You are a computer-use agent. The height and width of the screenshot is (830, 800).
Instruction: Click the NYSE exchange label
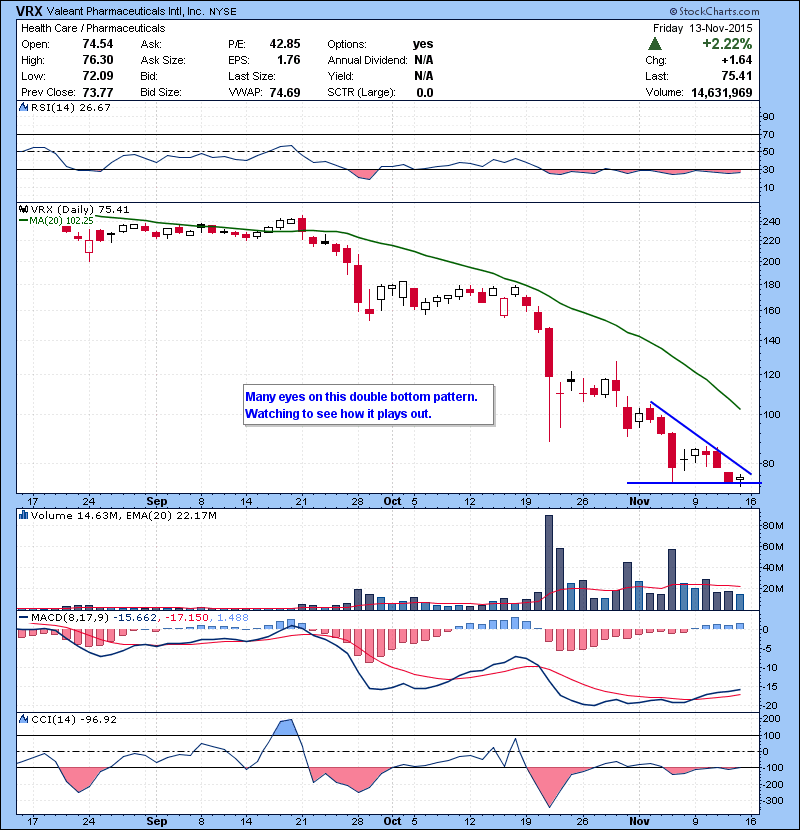[223, 12]
